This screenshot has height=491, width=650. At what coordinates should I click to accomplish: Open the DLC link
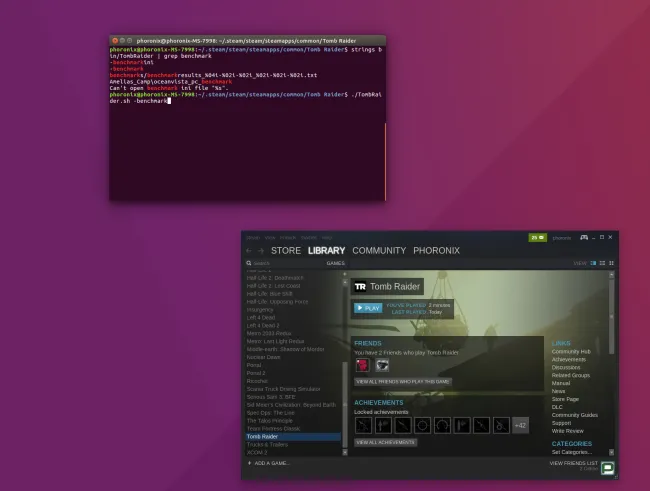pos(557,407)
